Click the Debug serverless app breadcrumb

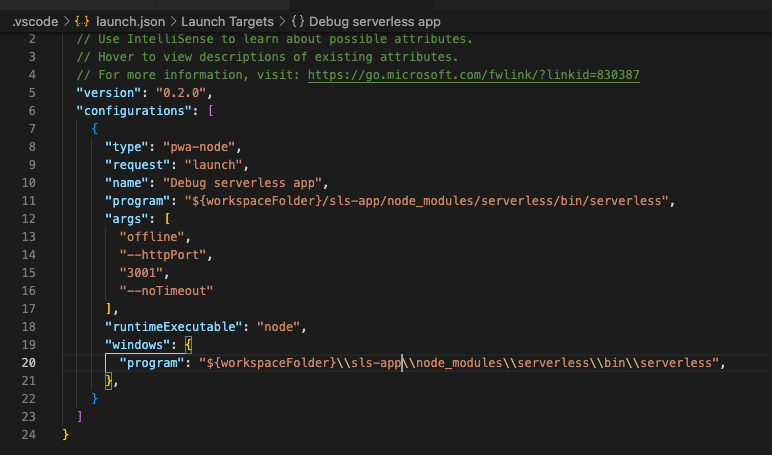(x=375, y=22)
